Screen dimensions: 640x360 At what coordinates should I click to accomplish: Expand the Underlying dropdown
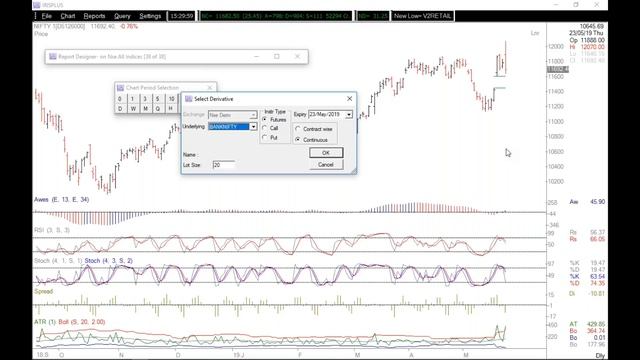(253, 127)
